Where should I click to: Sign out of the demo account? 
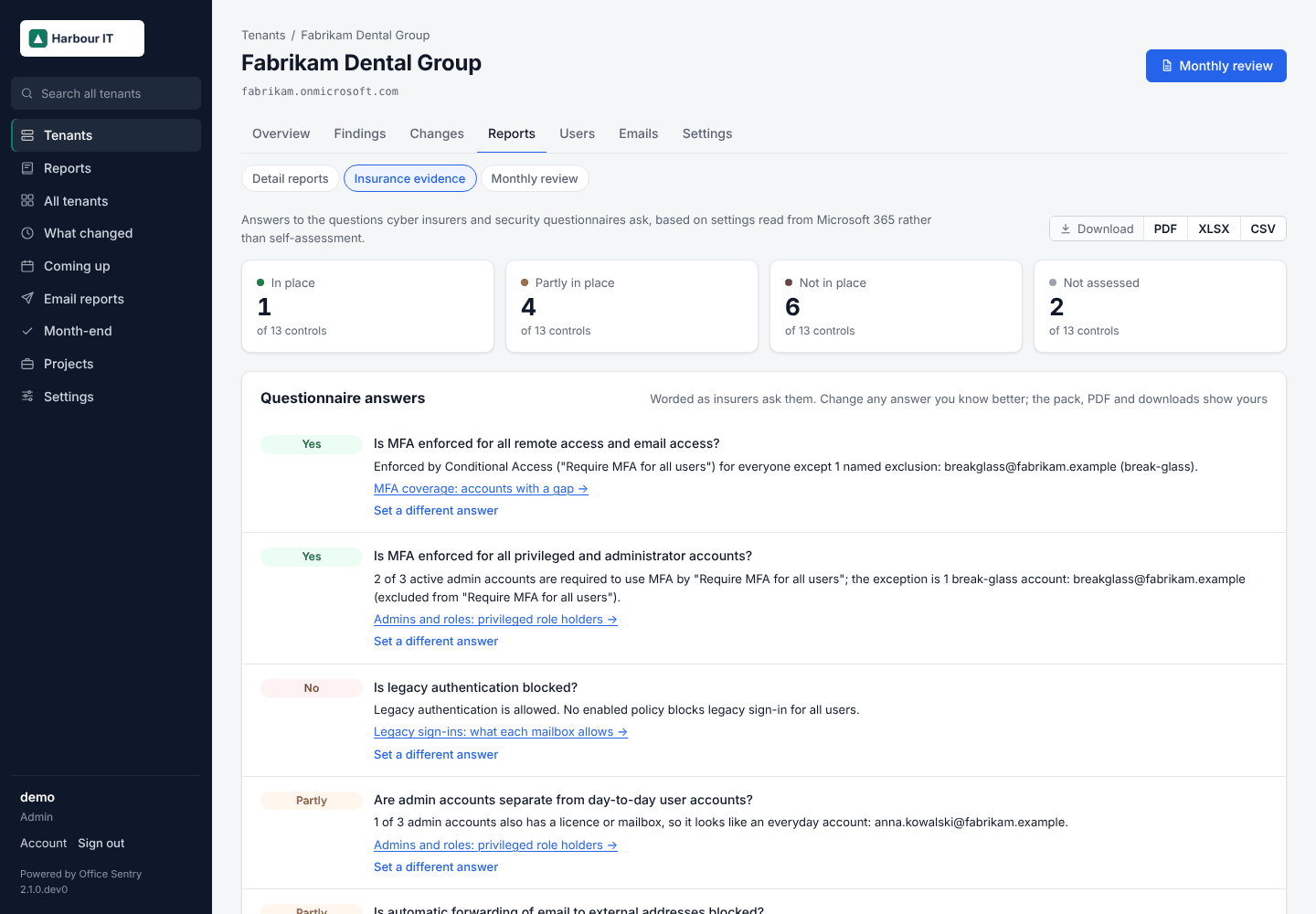pos(101,843)
